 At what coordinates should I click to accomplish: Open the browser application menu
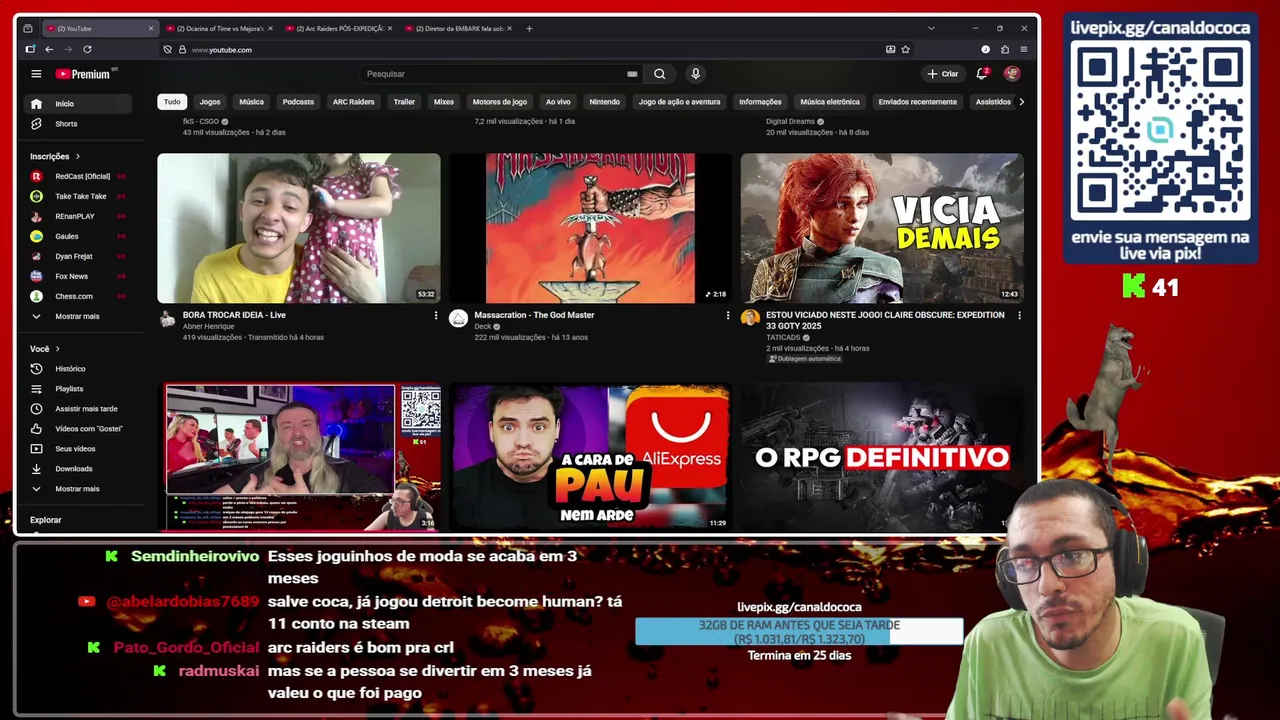tap(1023, 49)
